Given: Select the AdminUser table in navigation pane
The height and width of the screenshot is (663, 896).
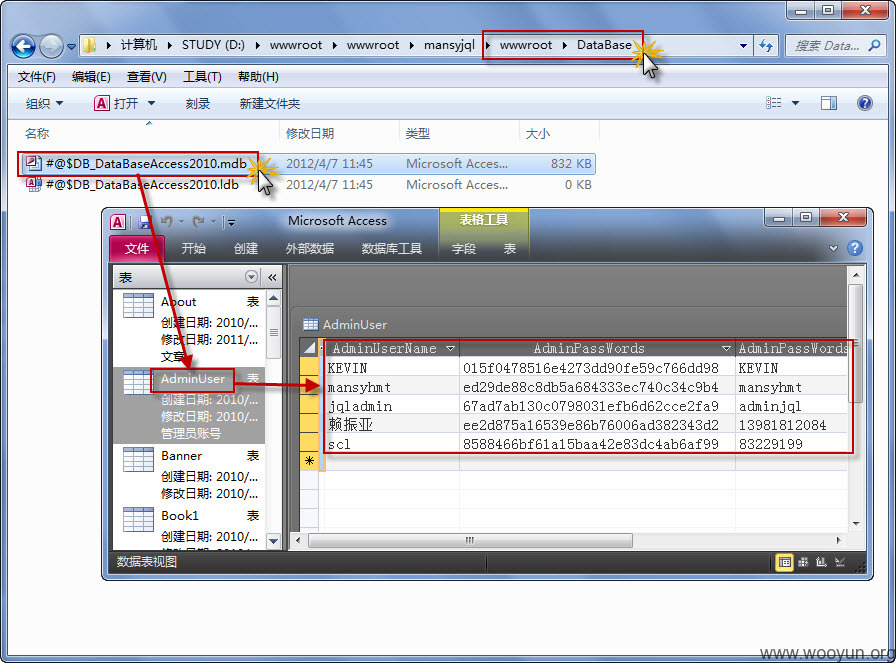Looking at the screenshot, I should pos(189,405).
